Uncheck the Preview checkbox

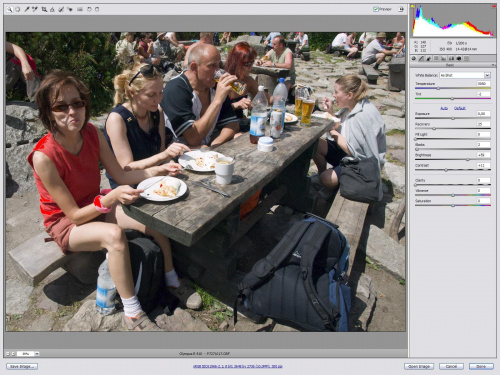click(376, 9)
